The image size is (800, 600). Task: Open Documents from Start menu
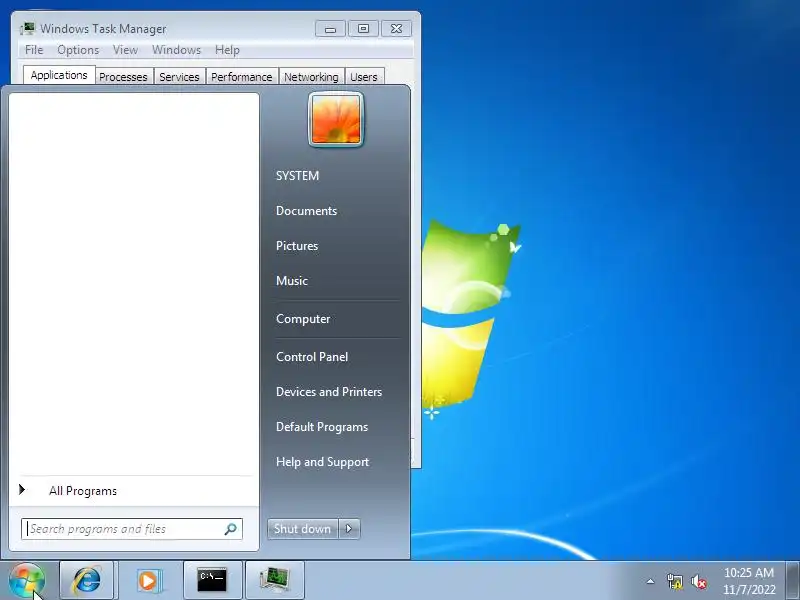[x=306, y=211]
